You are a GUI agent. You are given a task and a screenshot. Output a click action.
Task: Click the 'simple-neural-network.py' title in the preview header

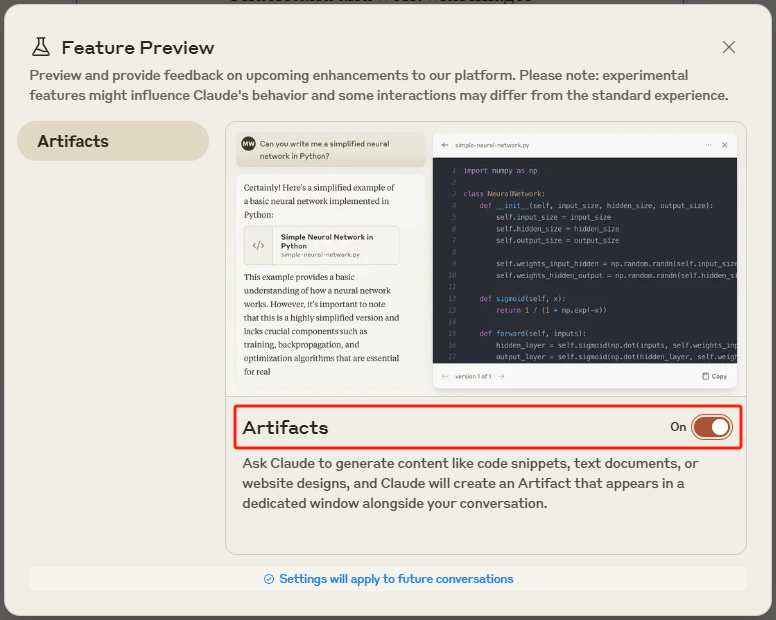(x=491, y=145)
